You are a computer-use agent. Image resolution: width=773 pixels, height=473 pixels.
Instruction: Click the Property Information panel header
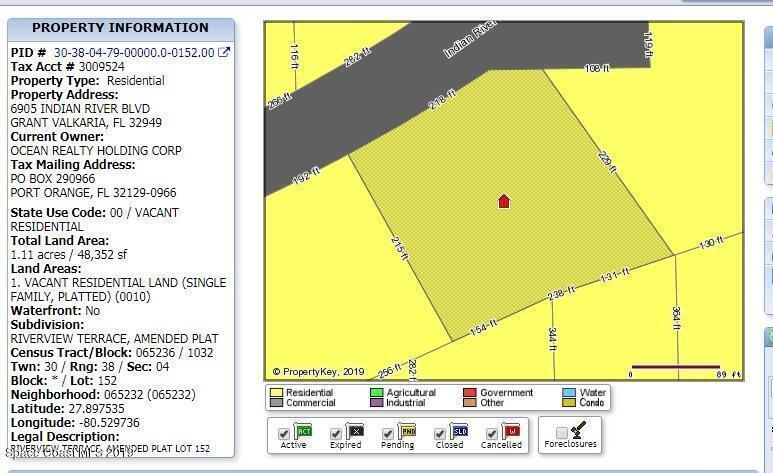[x=120, y=28]
